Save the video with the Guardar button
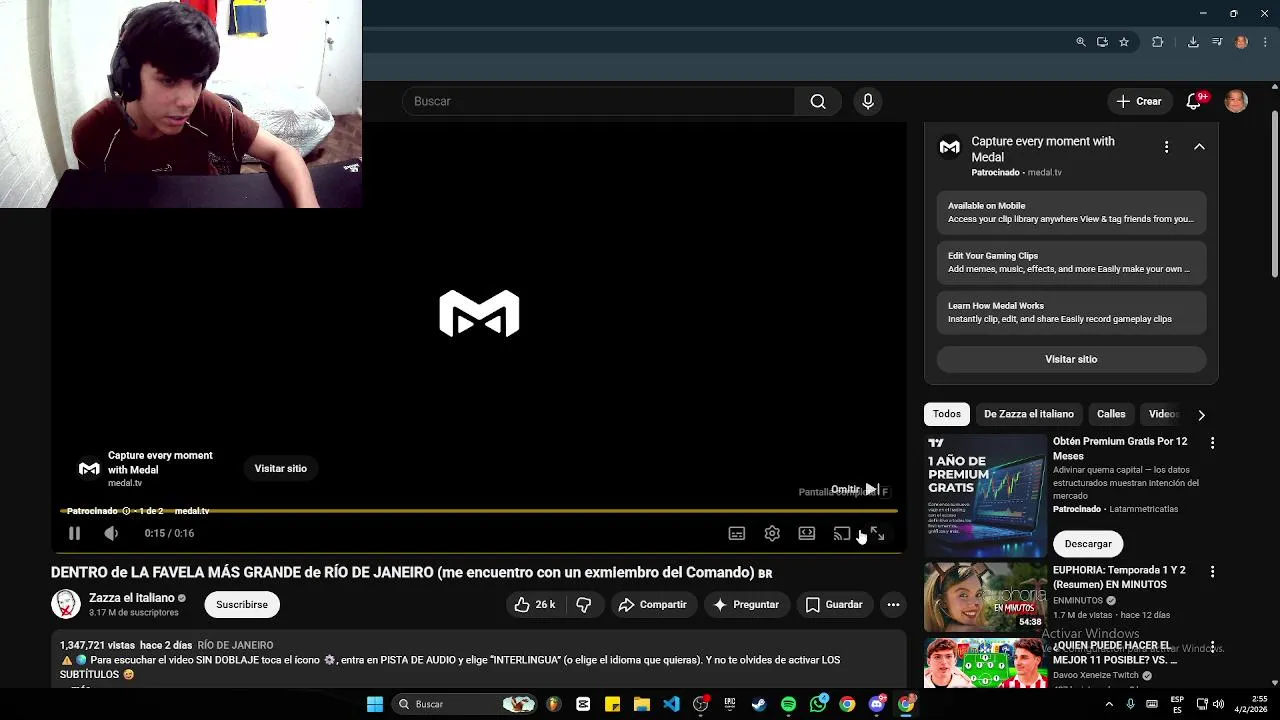1280x720 pixels. click(x=834, y=604)
